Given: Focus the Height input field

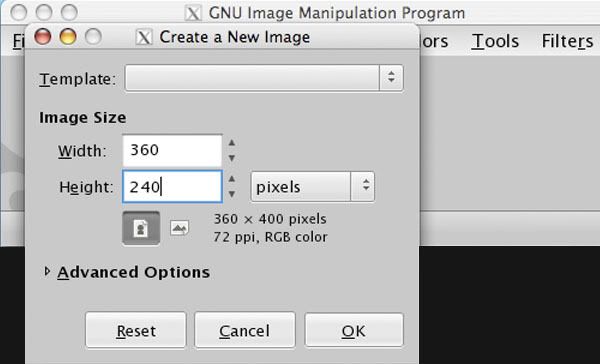Looking at the screenshot, I should (x=172, y=187).
